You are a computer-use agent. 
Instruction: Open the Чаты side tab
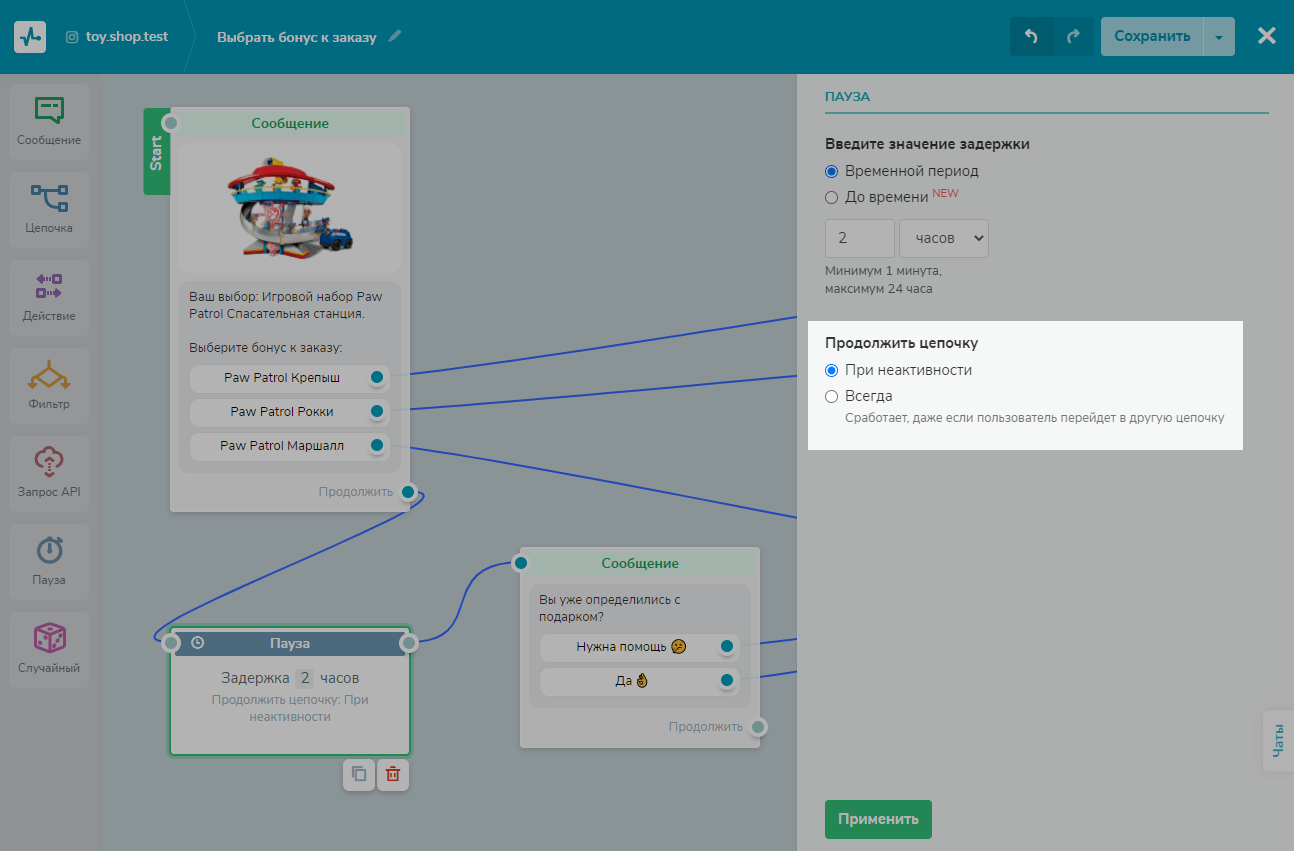(1278, 740)
